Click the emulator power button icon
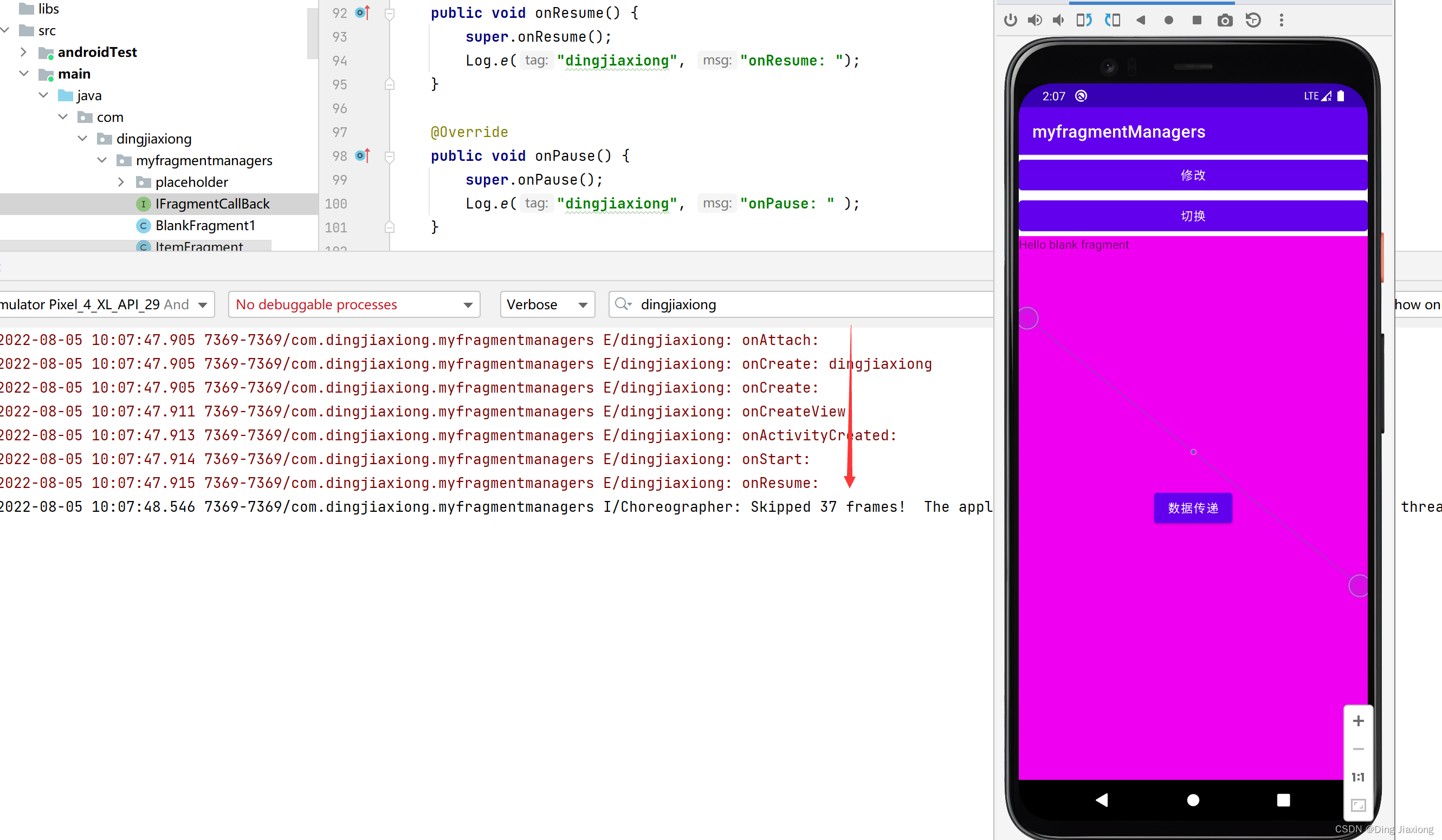Viewport: 1442px width, 840px height. tap(1011, 20)
